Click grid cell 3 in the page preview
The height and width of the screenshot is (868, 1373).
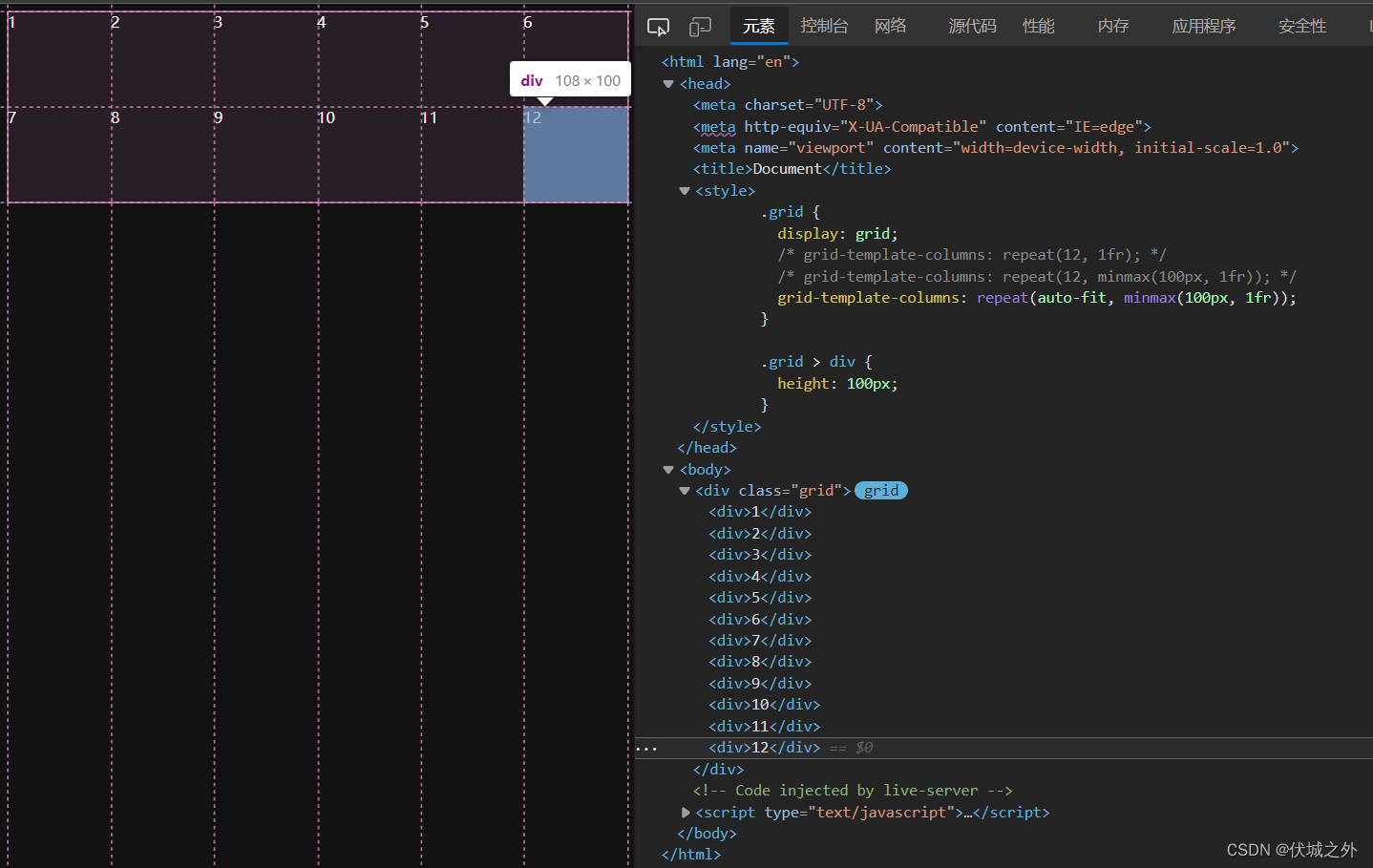pos(265,59)
